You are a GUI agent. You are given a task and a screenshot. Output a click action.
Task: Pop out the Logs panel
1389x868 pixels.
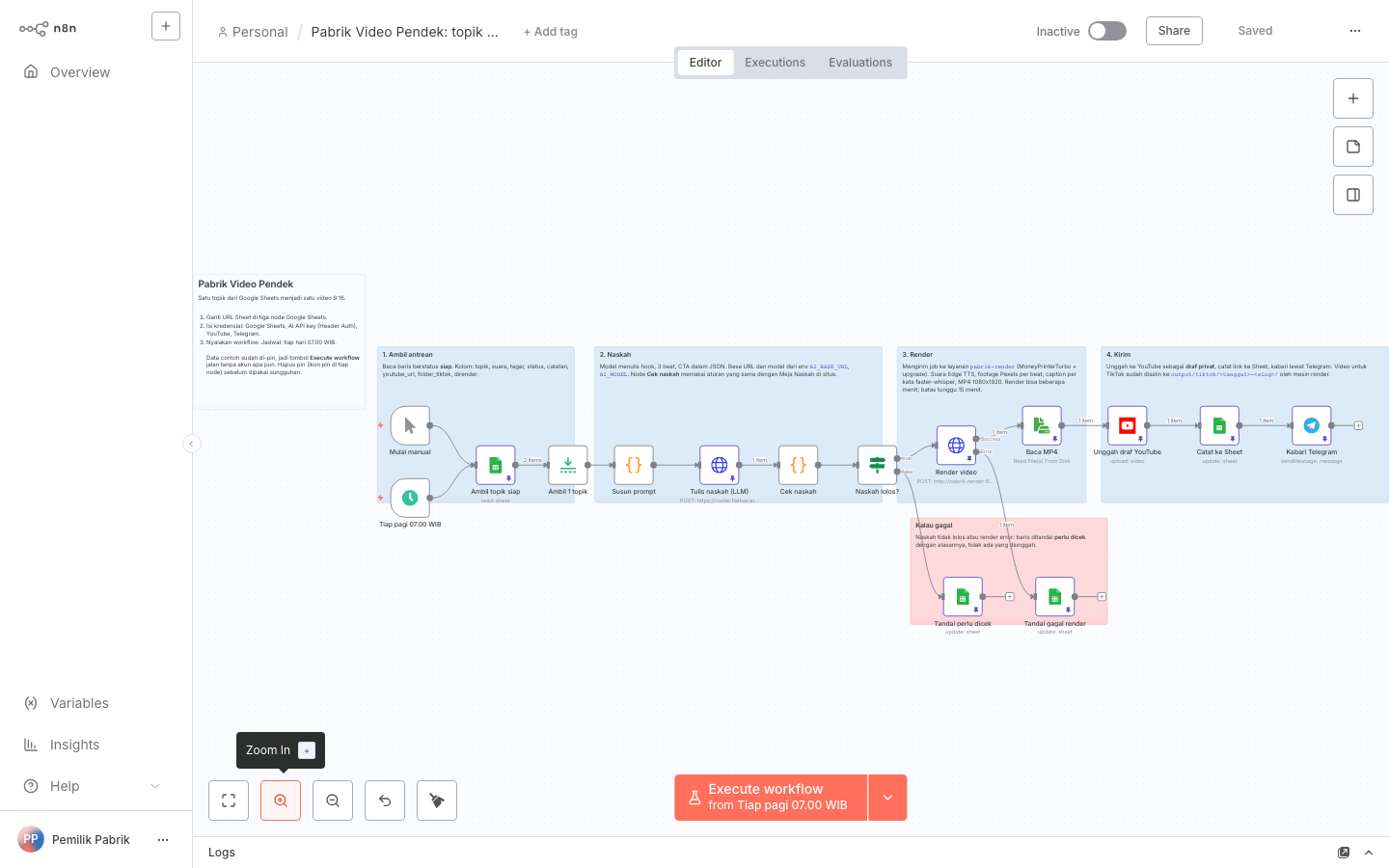pos(1344,853)
